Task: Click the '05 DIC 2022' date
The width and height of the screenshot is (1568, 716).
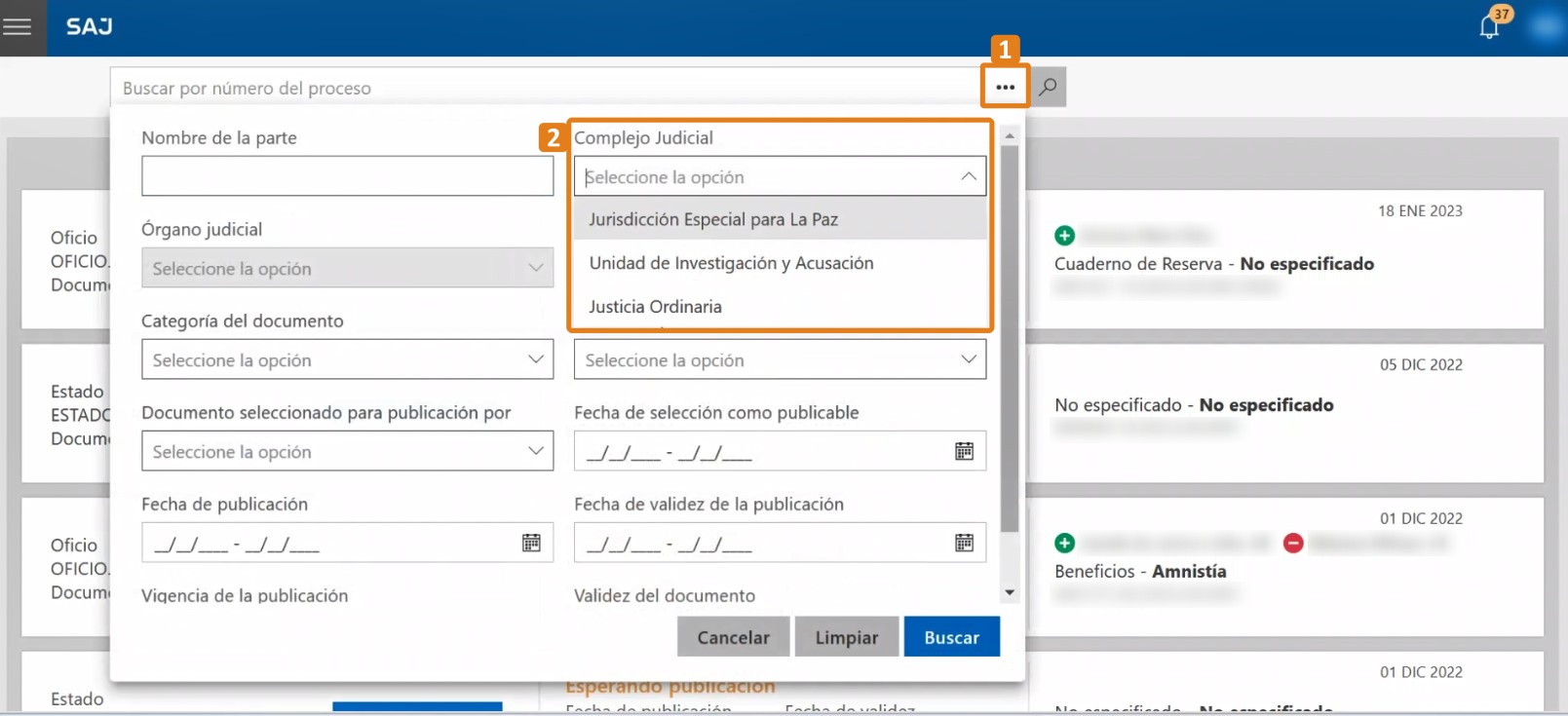Action: point(1421,365)
